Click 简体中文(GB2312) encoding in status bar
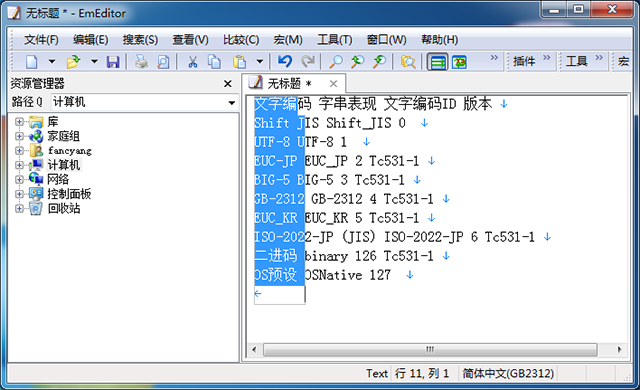Viewport: 640px width, 390px height. [508, 373]
